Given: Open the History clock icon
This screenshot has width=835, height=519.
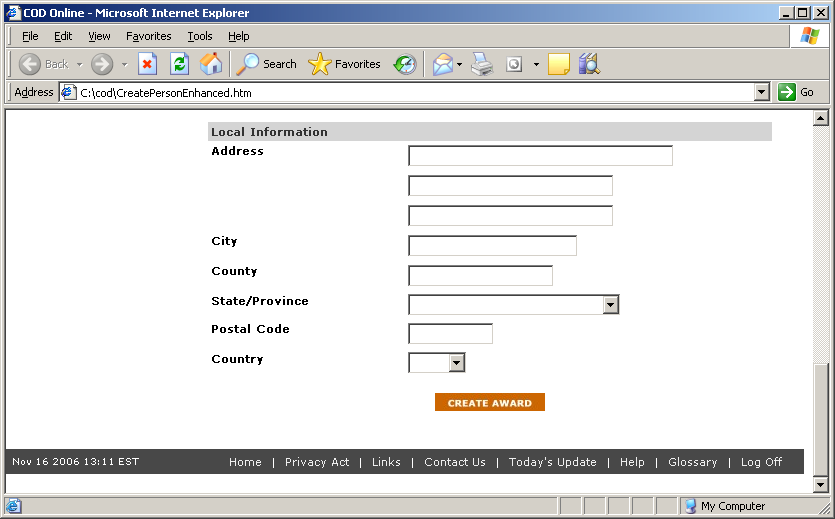Looking at the screenshot, I should point(405,64).
